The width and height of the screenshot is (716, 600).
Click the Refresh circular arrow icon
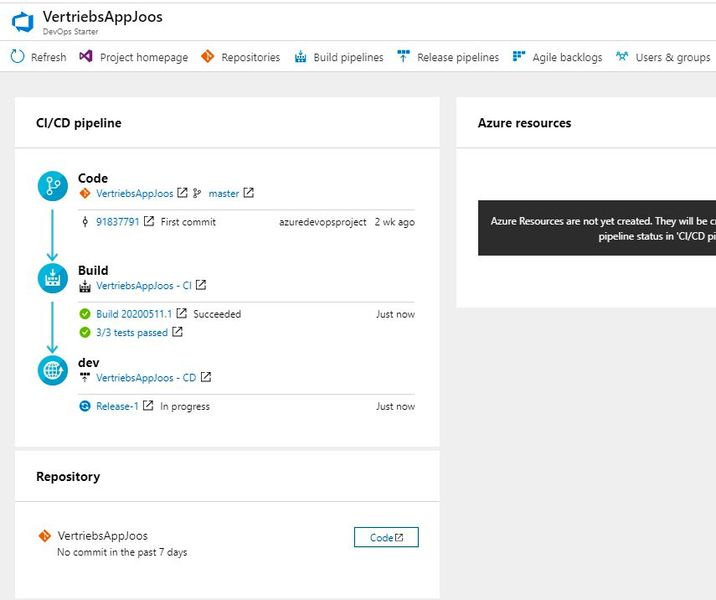17,57
